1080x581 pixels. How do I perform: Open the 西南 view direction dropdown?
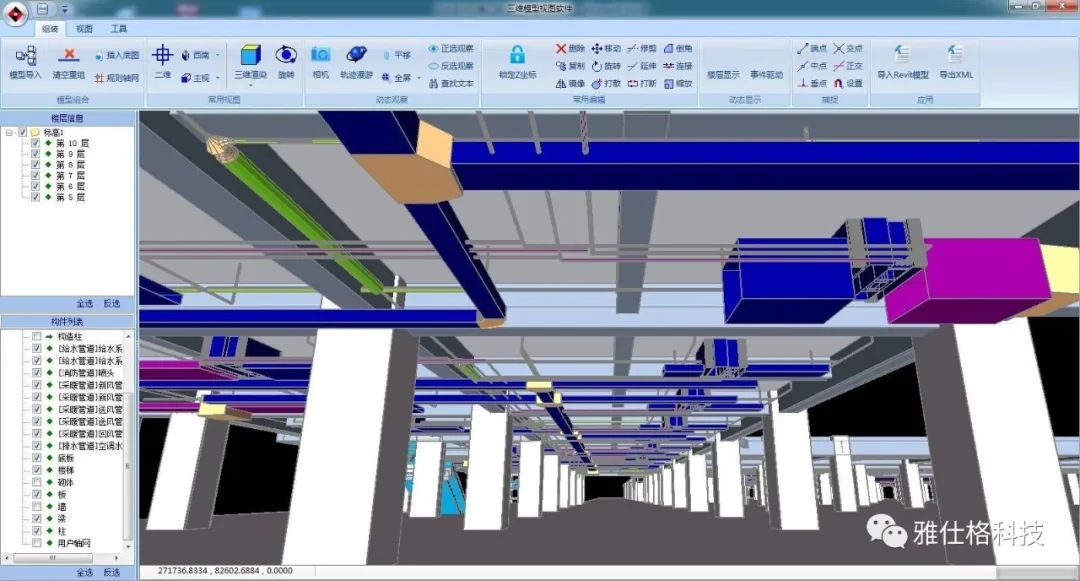(x=218, y=55)
